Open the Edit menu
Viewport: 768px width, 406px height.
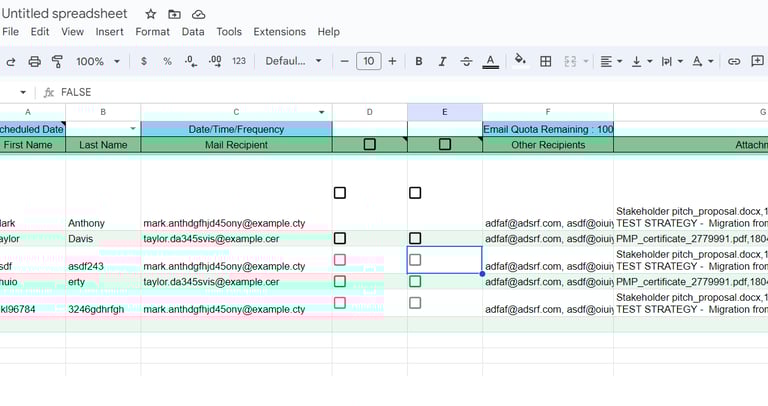click(x=40, y=32)
